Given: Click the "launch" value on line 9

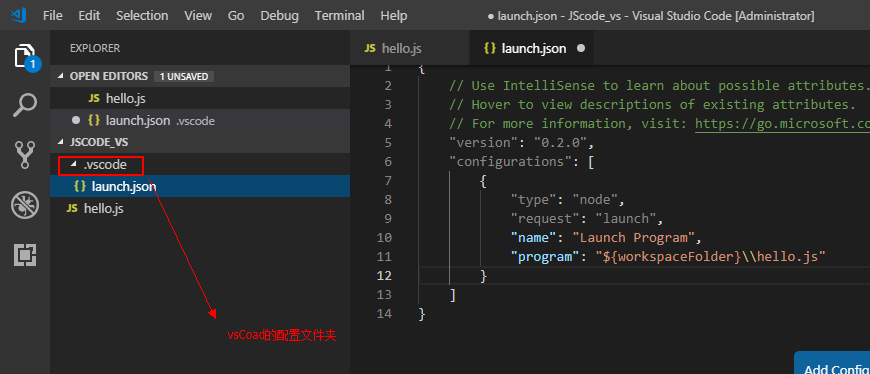Looking at the screenshot, I should [625, 218].
